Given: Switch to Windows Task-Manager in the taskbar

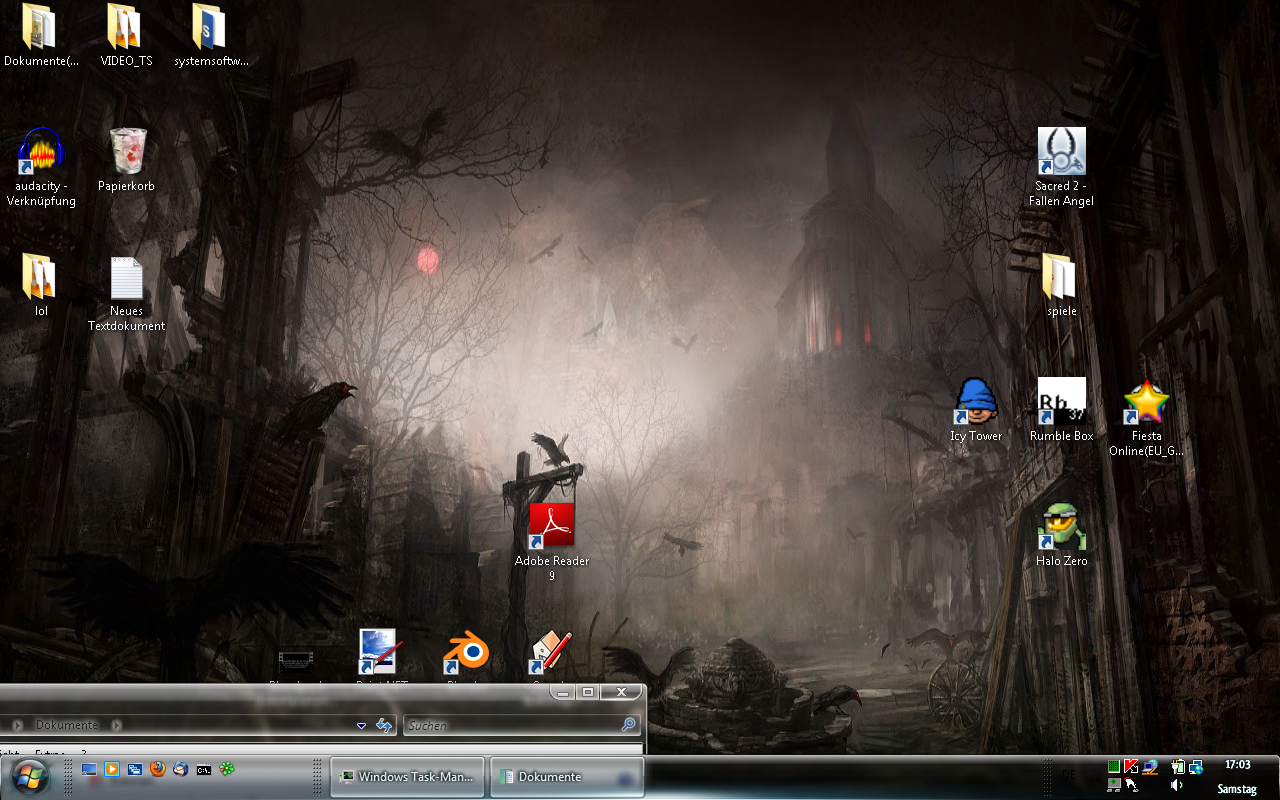Looking at the screenshot, I should [407, 777].
